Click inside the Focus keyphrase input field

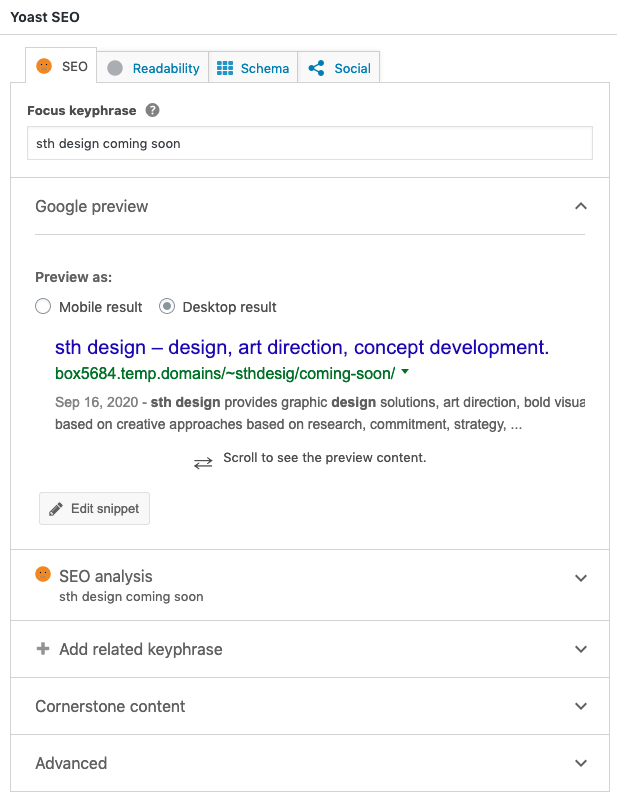pyautogui.click(x=309, y=142)
